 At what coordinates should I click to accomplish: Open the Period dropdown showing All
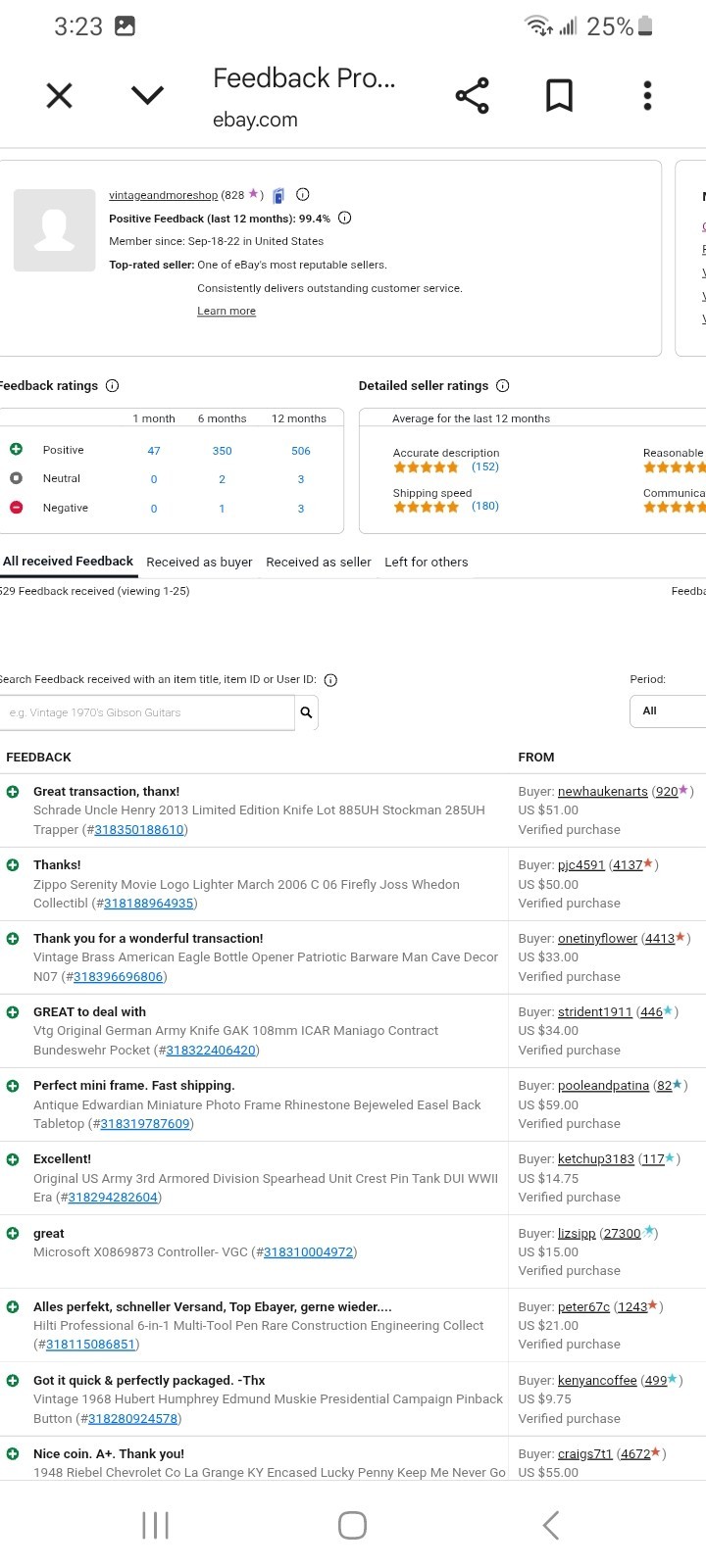click(668, 710)
